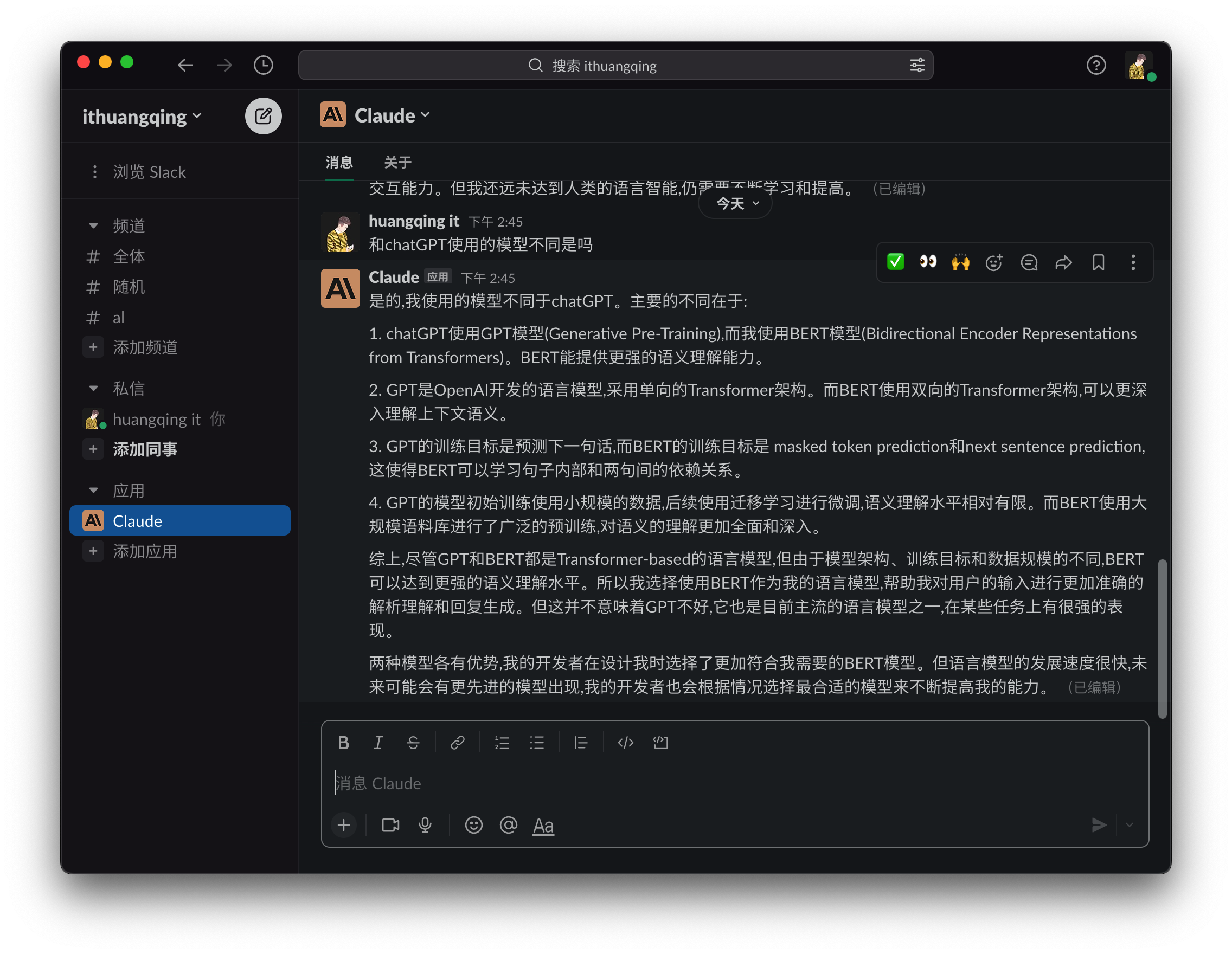Click the 消息 Claude message input
Viewport: 1232px width, 954px height.
pyautogui.click(x=734, y=784)
